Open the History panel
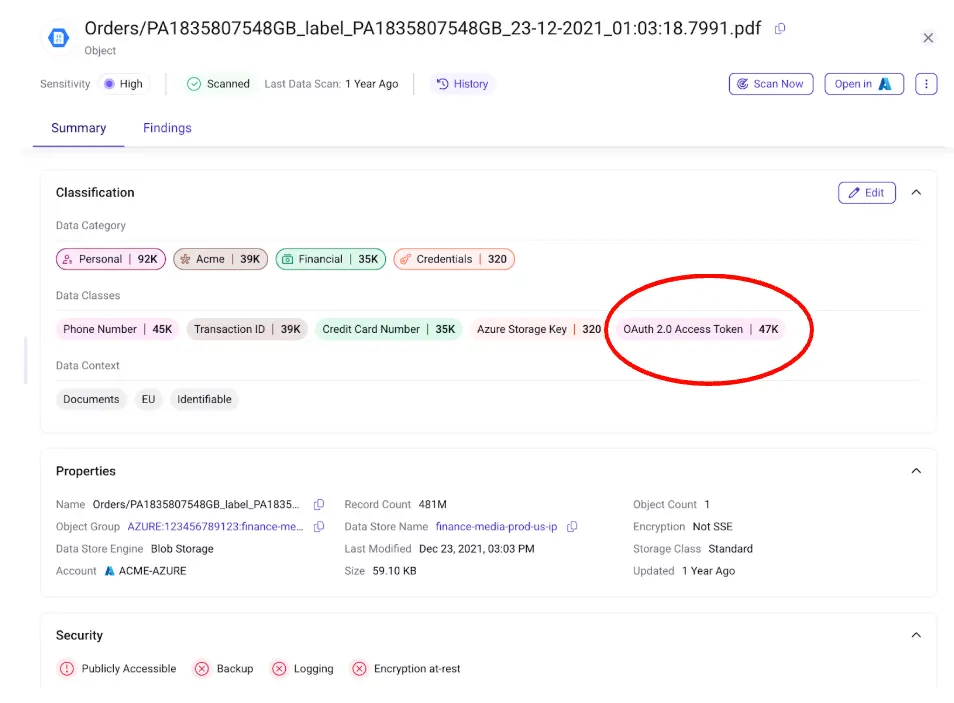 [x=462, y=84]
